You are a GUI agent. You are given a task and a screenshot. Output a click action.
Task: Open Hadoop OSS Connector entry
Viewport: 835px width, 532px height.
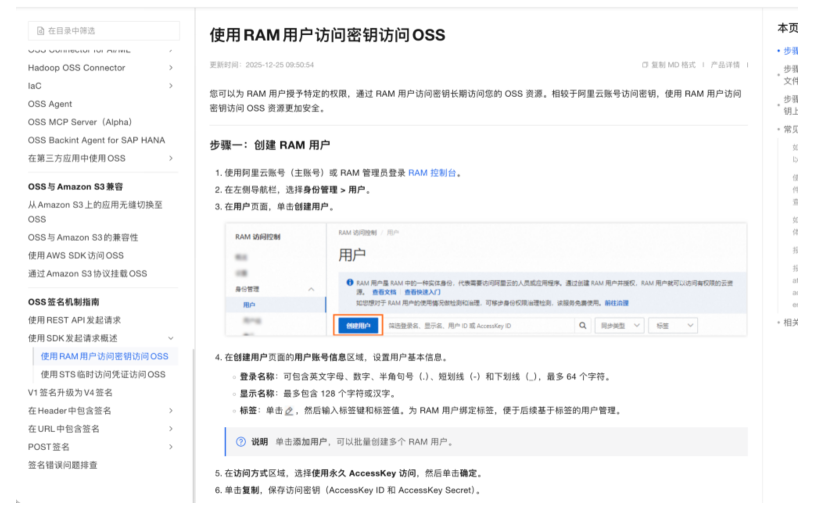77,68
